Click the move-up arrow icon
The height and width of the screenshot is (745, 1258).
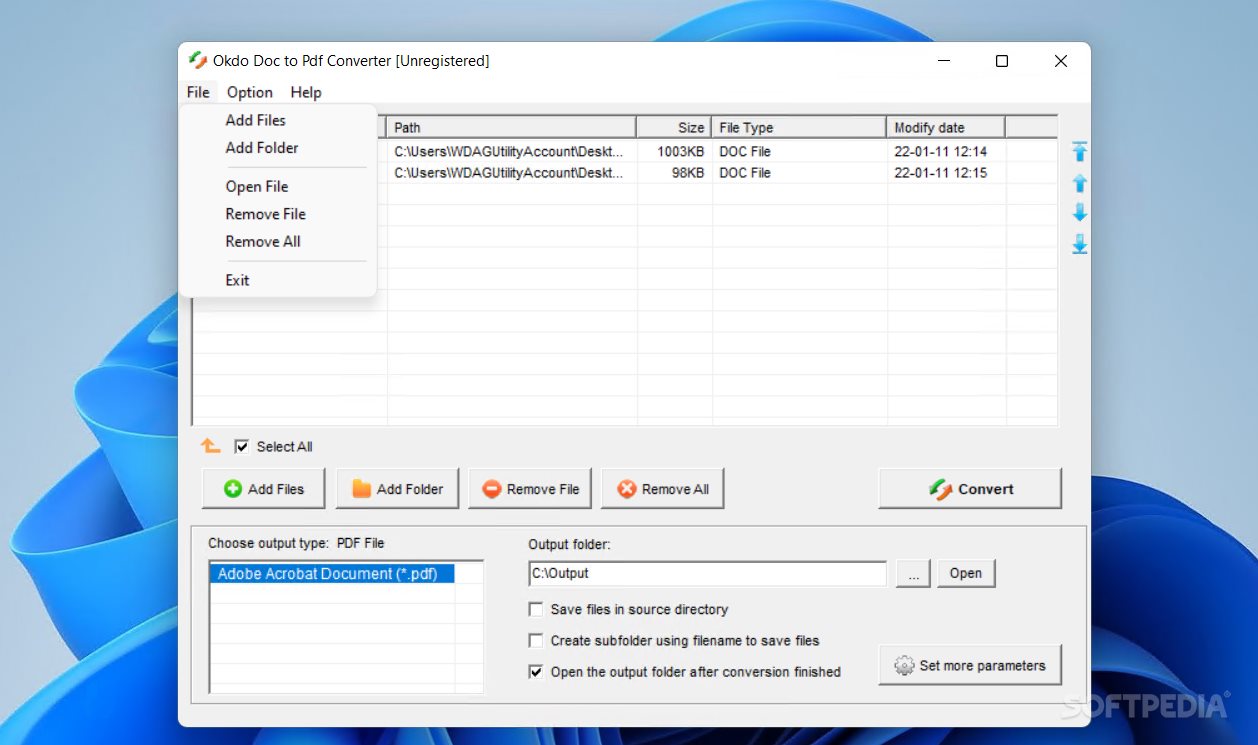click(x=1079, y=183)
